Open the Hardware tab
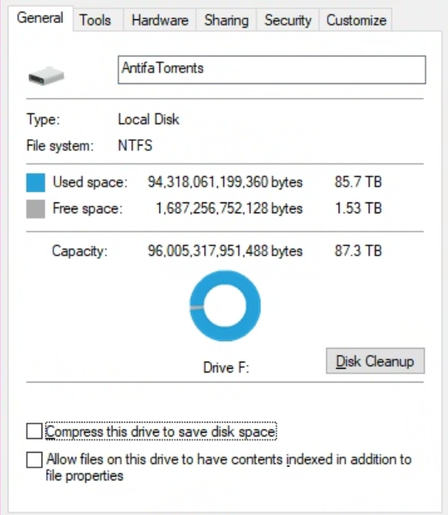The image size is (448, 515). 160,20
